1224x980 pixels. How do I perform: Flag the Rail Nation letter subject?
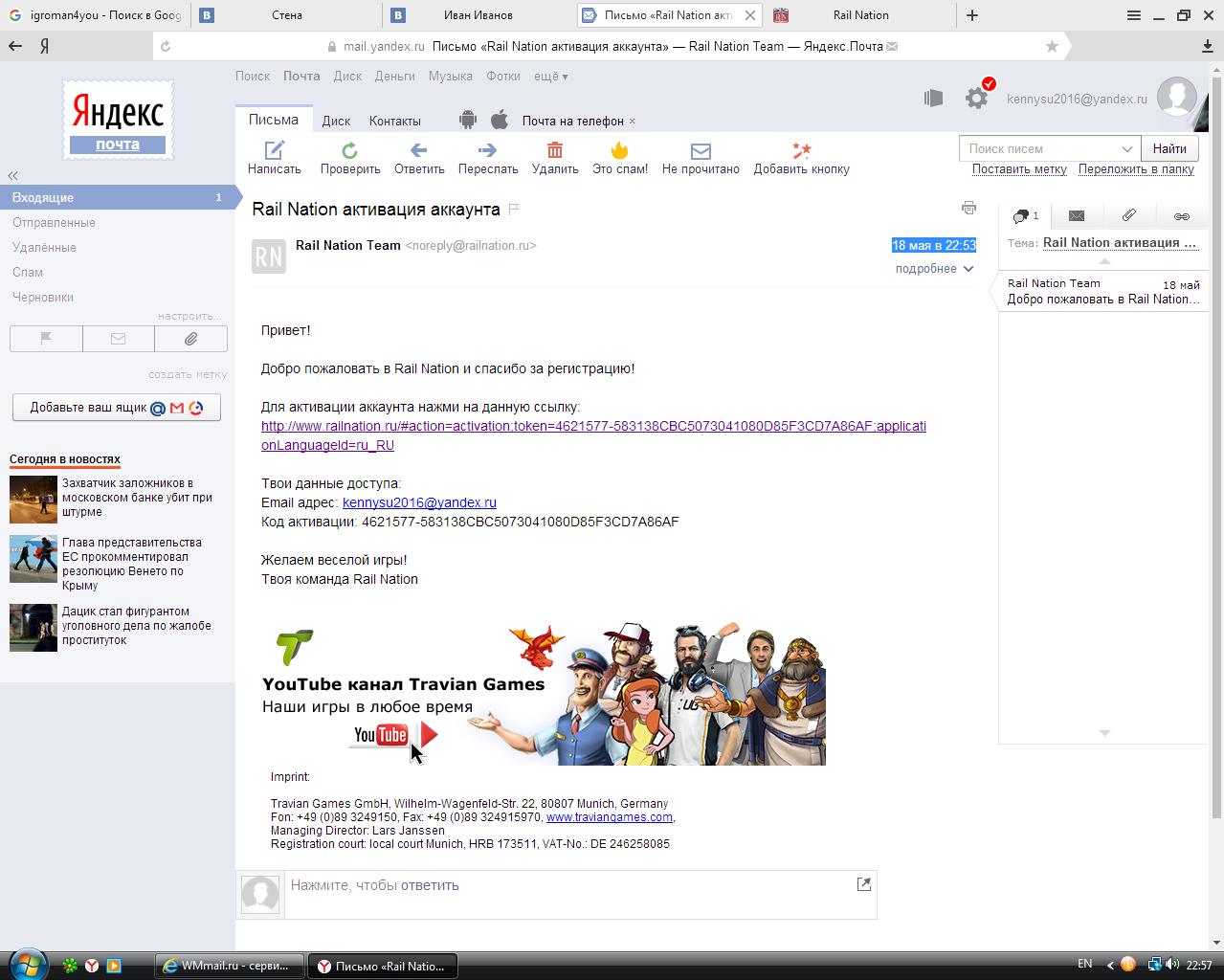click(x=514, y=209)
